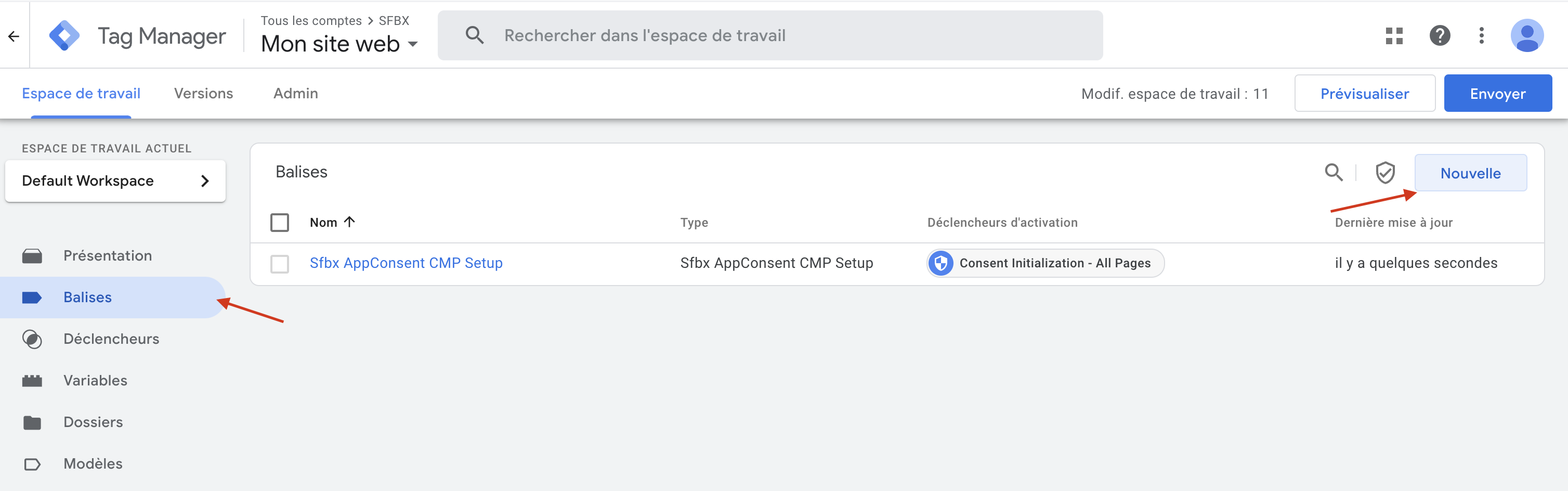This screenshot has height=491, width=1568.
Task: Toggle the Nom column sort arrow
Action: (x=350, y=222)
